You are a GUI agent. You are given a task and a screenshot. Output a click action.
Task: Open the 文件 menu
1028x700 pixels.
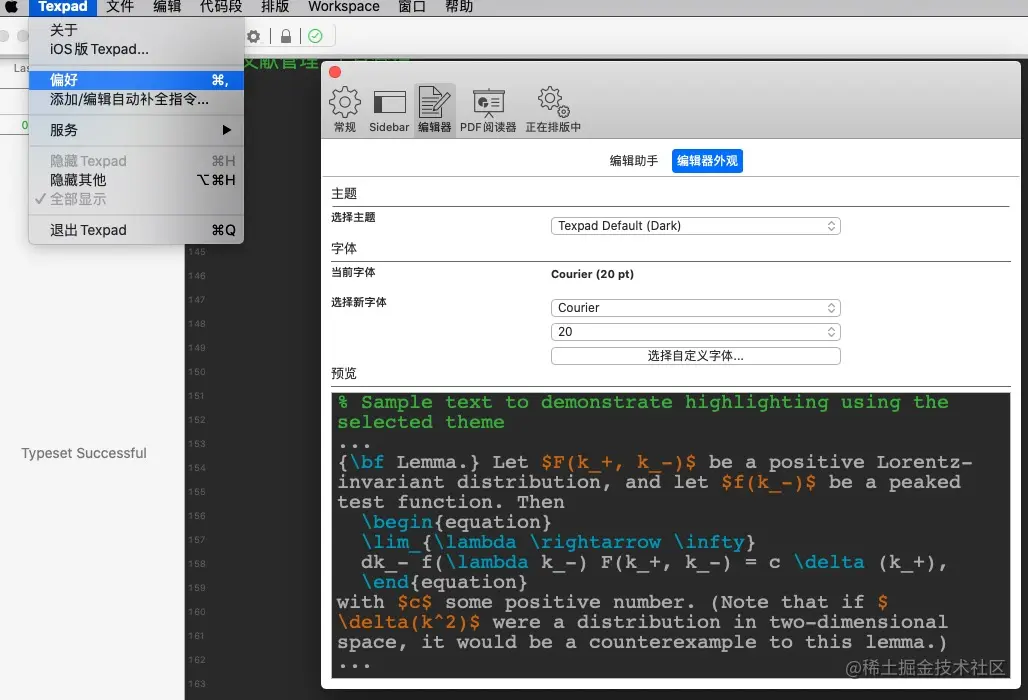[x=120, y=7]
